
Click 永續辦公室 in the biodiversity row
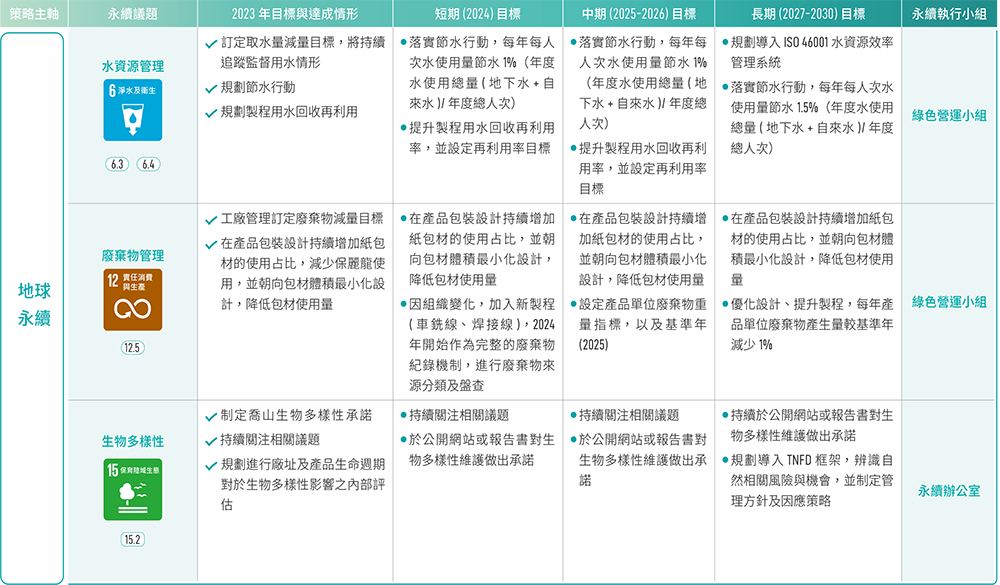point(949,491)
